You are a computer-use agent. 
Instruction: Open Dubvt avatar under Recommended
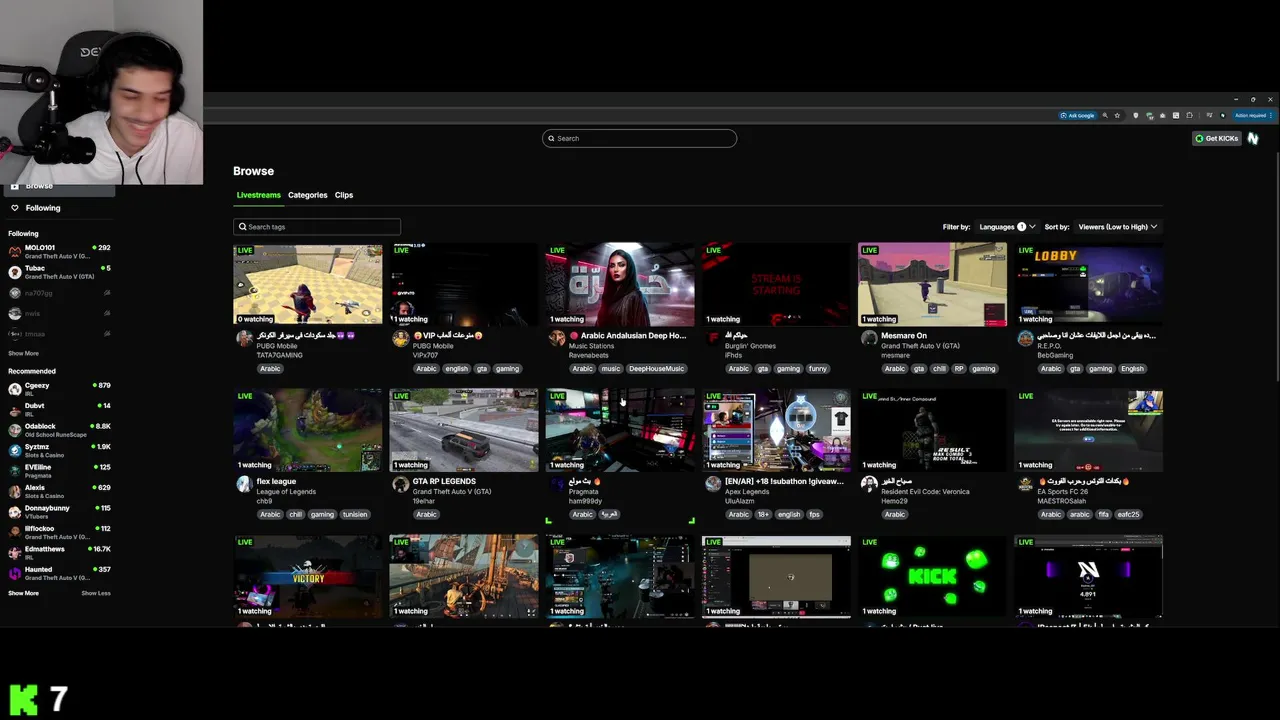15,409
